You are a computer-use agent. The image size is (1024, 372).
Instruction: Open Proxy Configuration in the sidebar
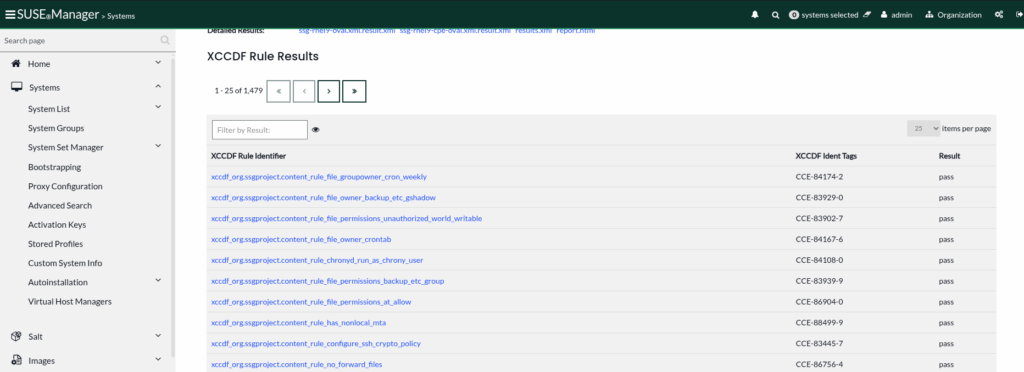(65, 186)
